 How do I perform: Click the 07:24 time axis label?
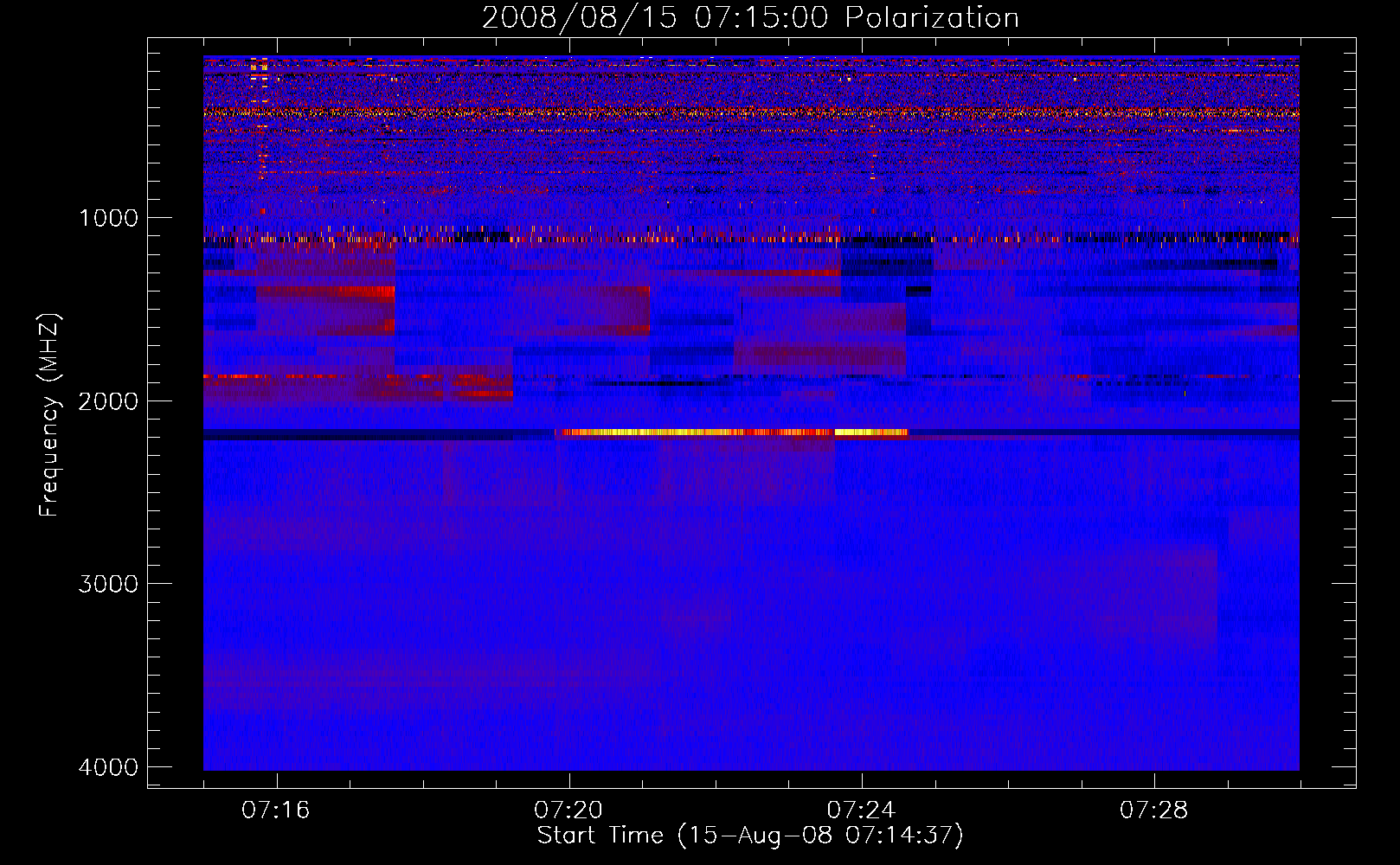pos(861,811)
